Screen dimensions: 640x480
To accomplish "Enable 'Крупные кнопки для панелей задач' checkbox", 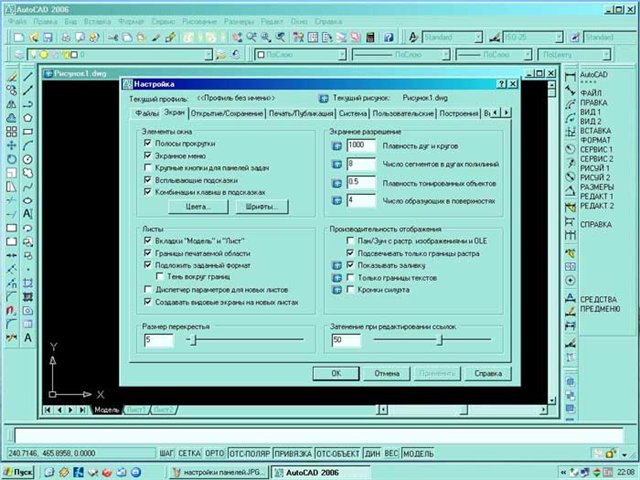I will coord(147,167).
